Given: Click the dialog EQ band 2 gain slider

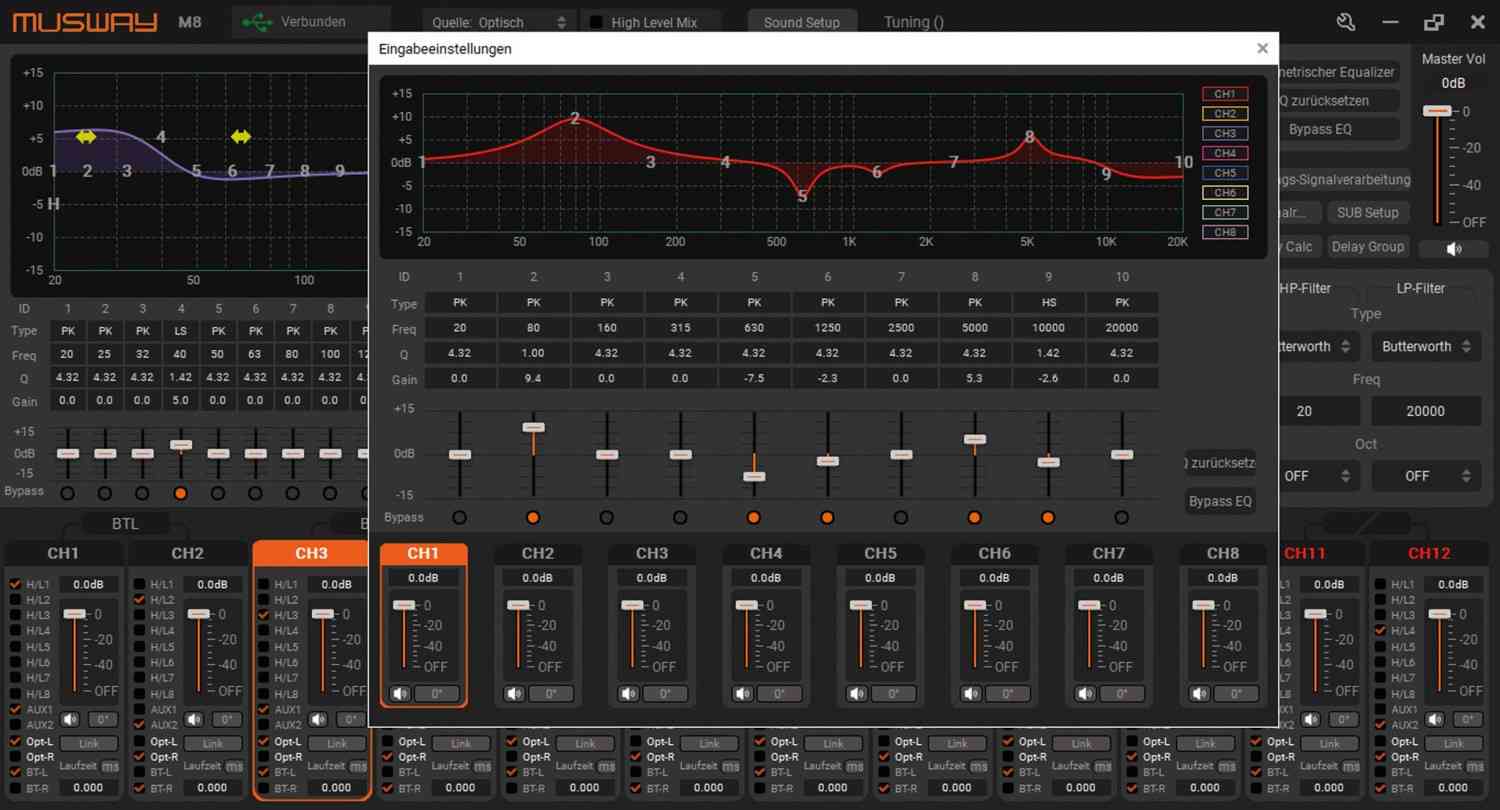Looking at the screenshot, I should (533, 428).
